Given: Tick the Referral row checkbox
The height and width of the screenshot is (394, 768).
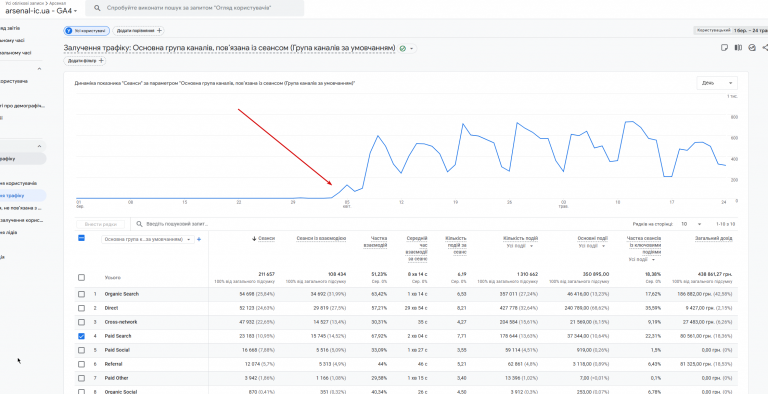Looking at the screenshot, I should [x=81, y=364].
